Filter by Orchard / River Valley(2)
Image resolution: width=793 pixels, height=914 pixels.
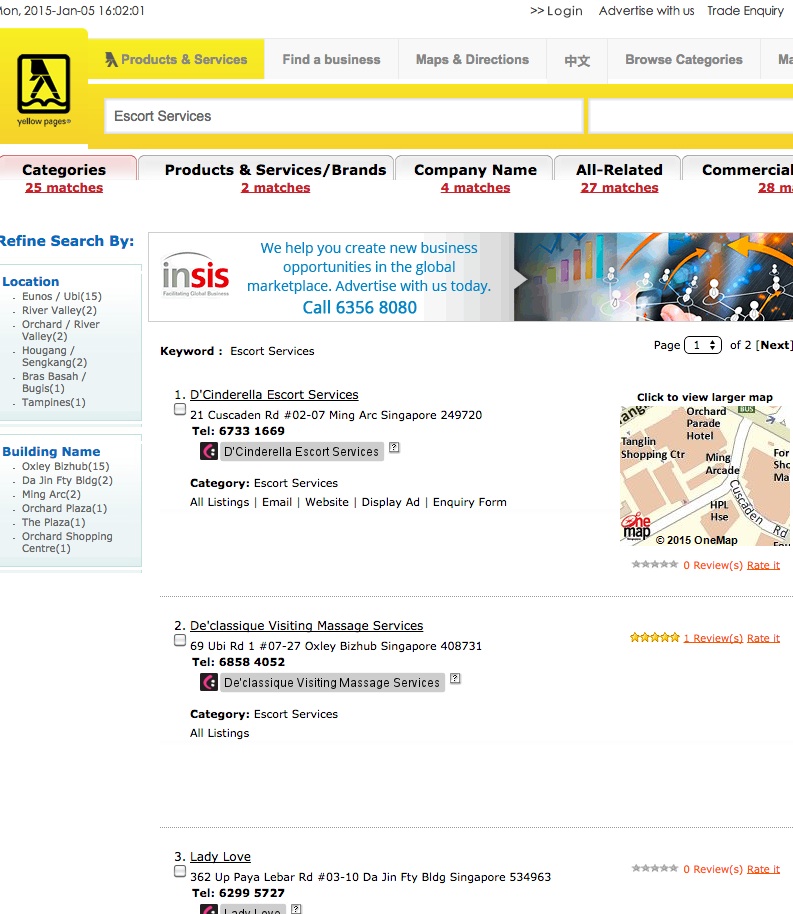tap(61, 330)
